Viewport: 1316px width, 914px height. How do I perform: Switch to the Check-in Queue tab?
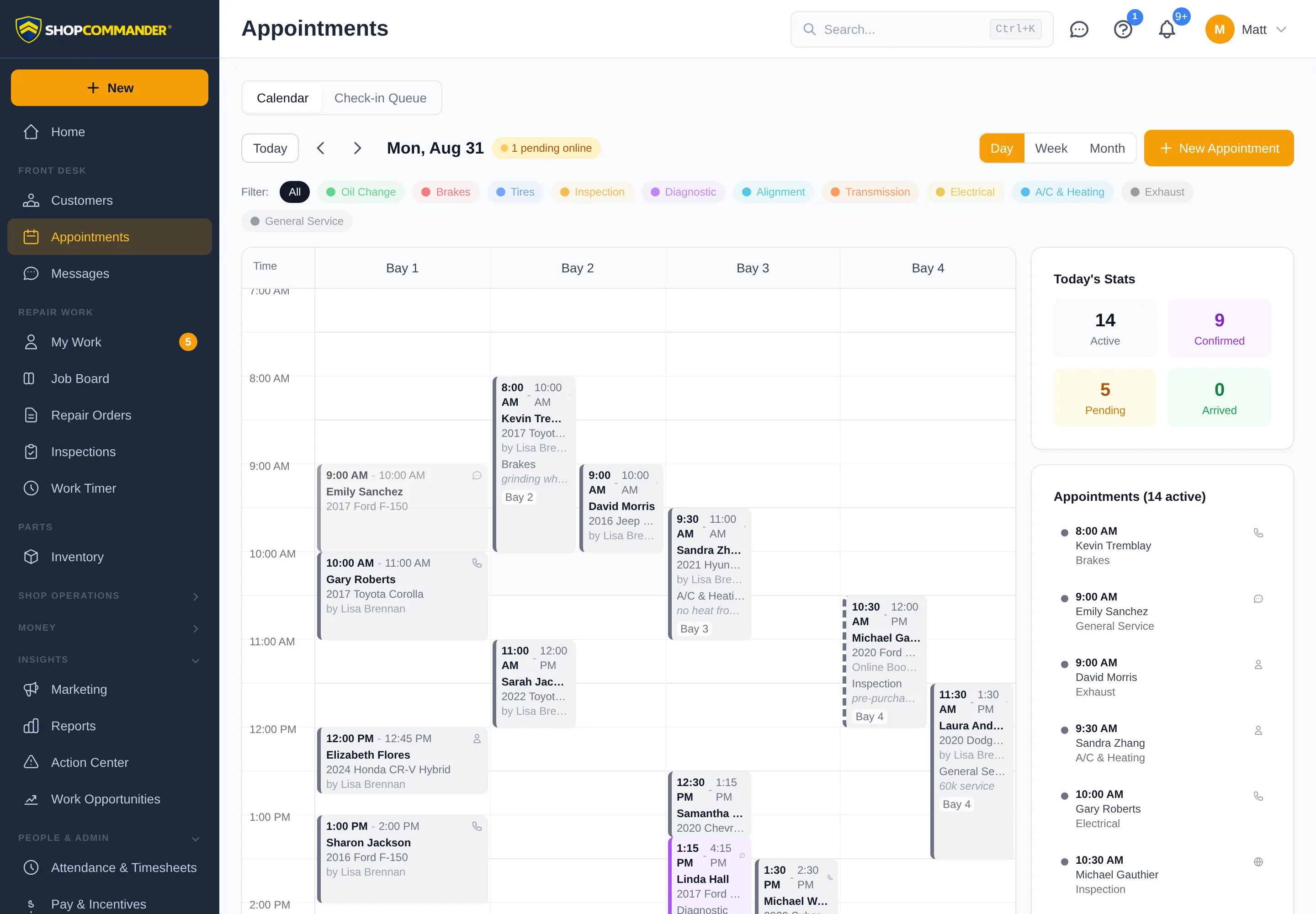tap(380, 98)
